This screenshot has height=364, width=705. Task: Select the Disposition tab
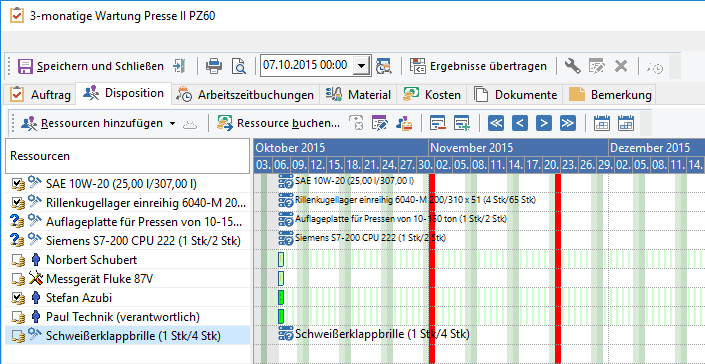(x=124, y=93)
